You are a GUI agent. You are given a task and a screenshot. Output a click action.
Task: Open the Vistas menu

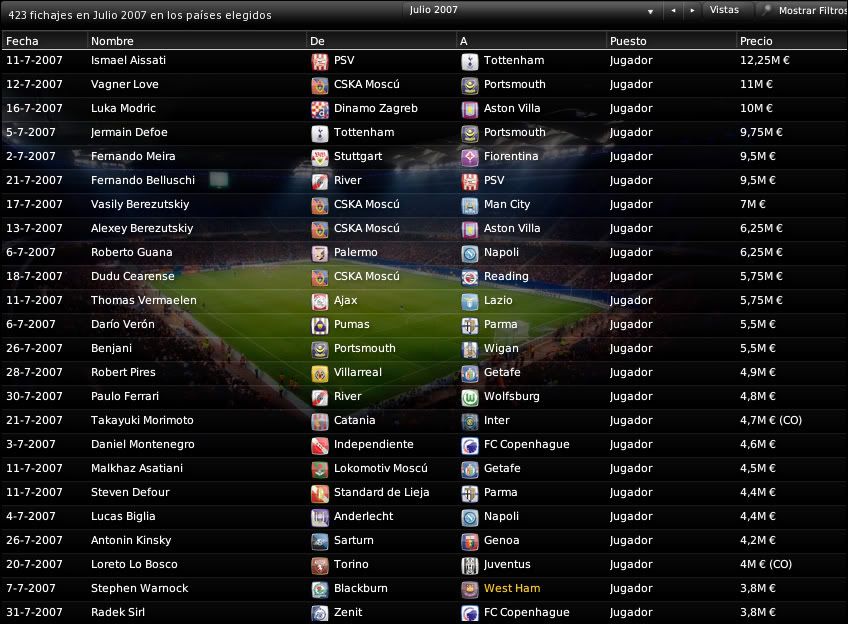[x=724, y=10]
